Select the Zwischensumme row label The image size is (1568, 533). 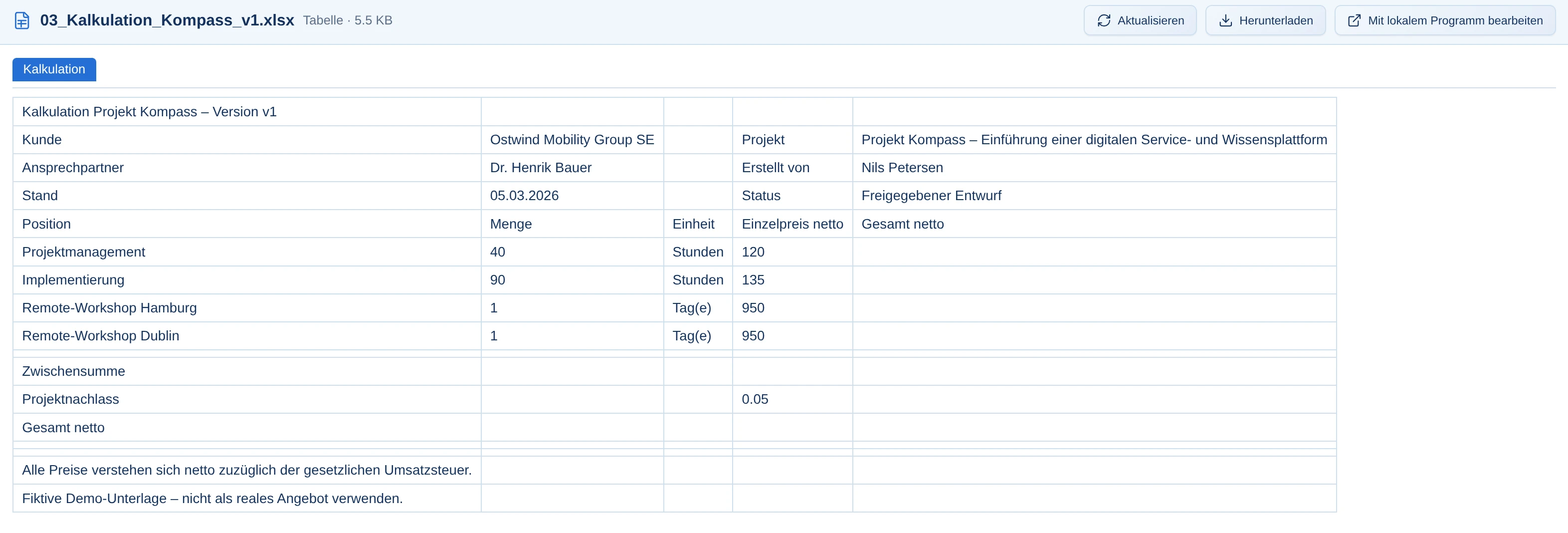coord(247,372)
